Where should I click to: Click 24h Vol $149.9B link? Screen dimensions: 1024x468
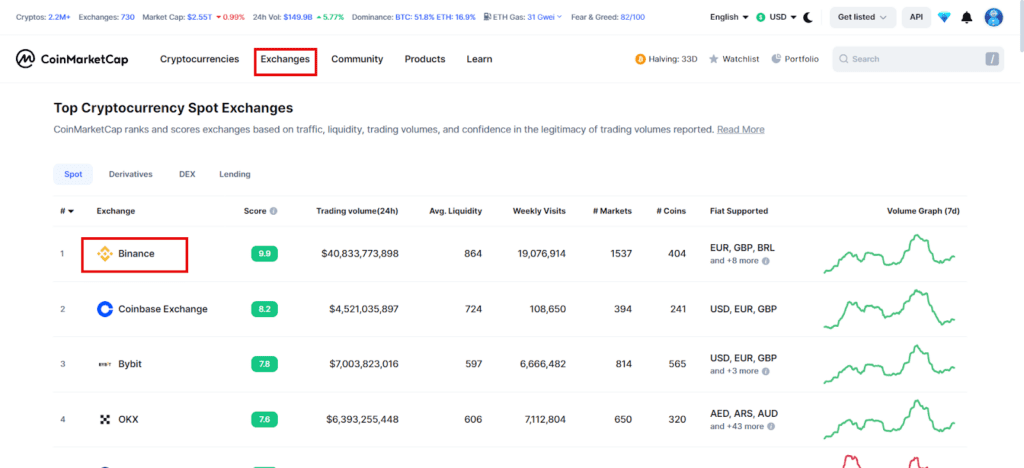coord(298,17)
